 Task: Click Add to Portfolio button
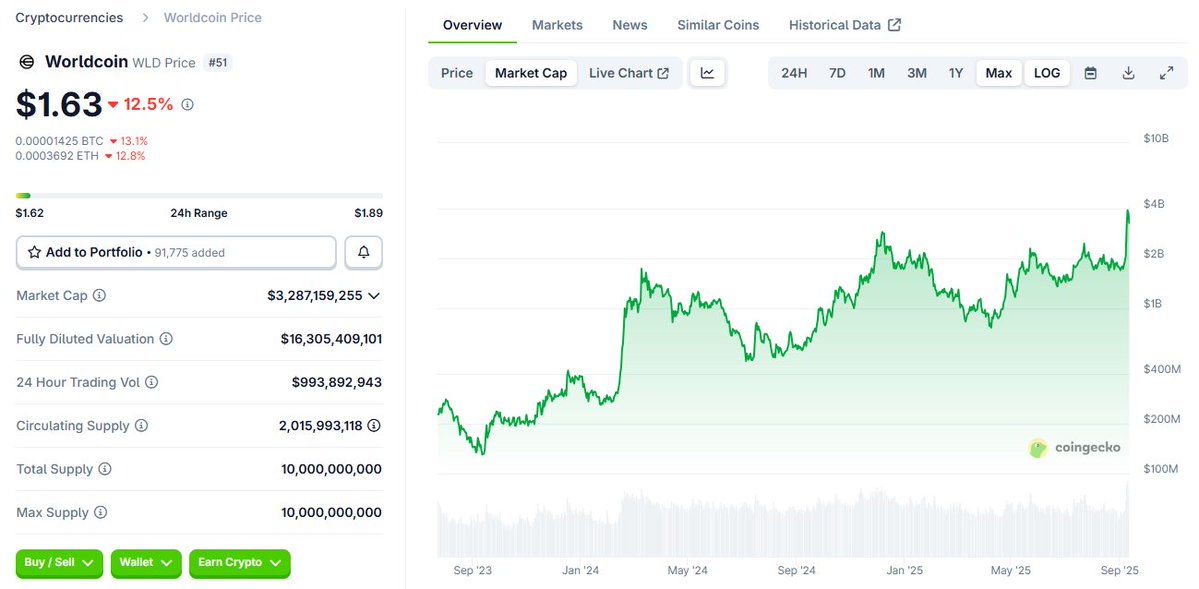tap(176, 252)
